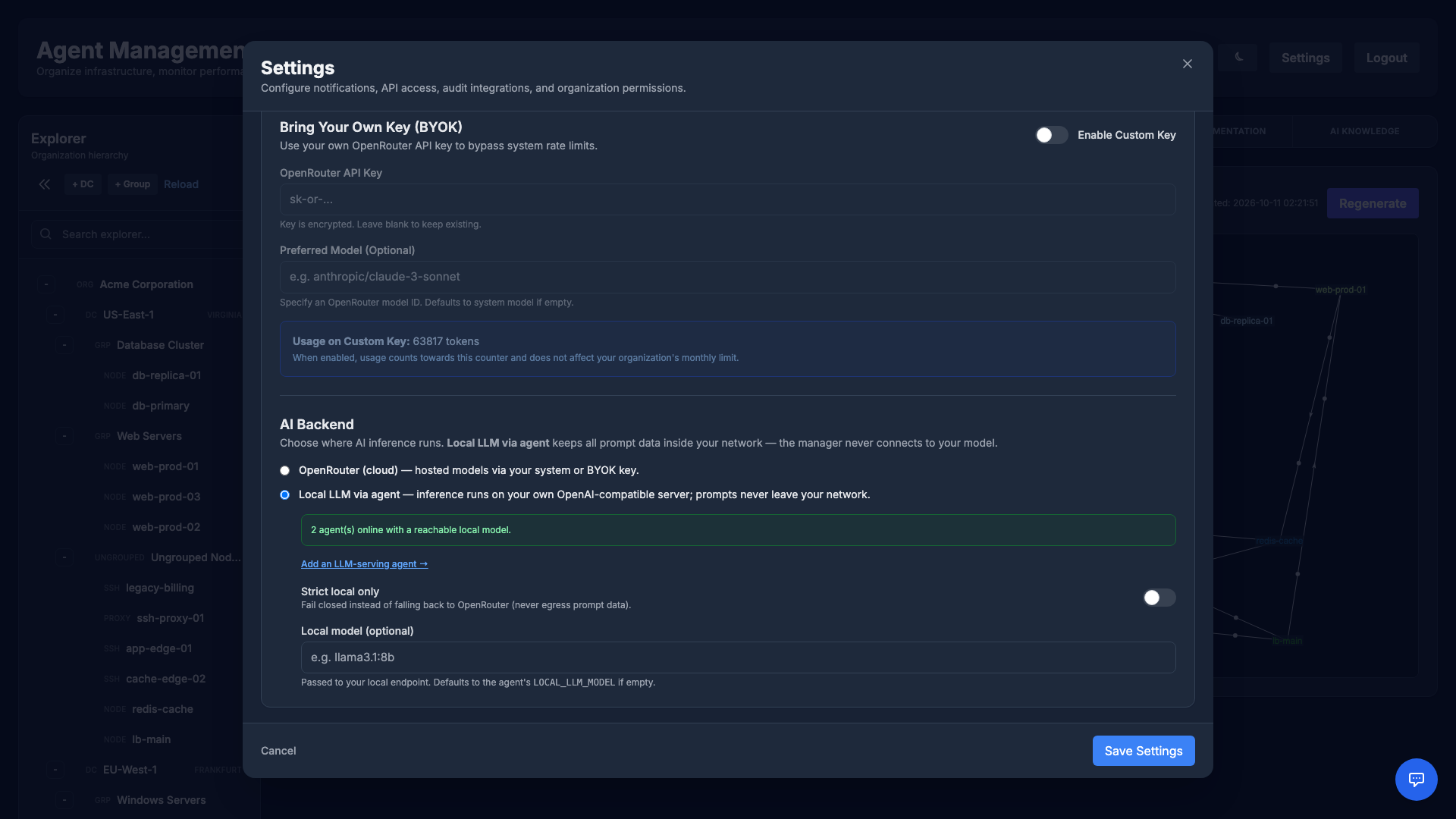The width and height of the screenshot is (1456, 819).
Task: Click the search magnifier icon in Explorer
Action: coord(46,234)
